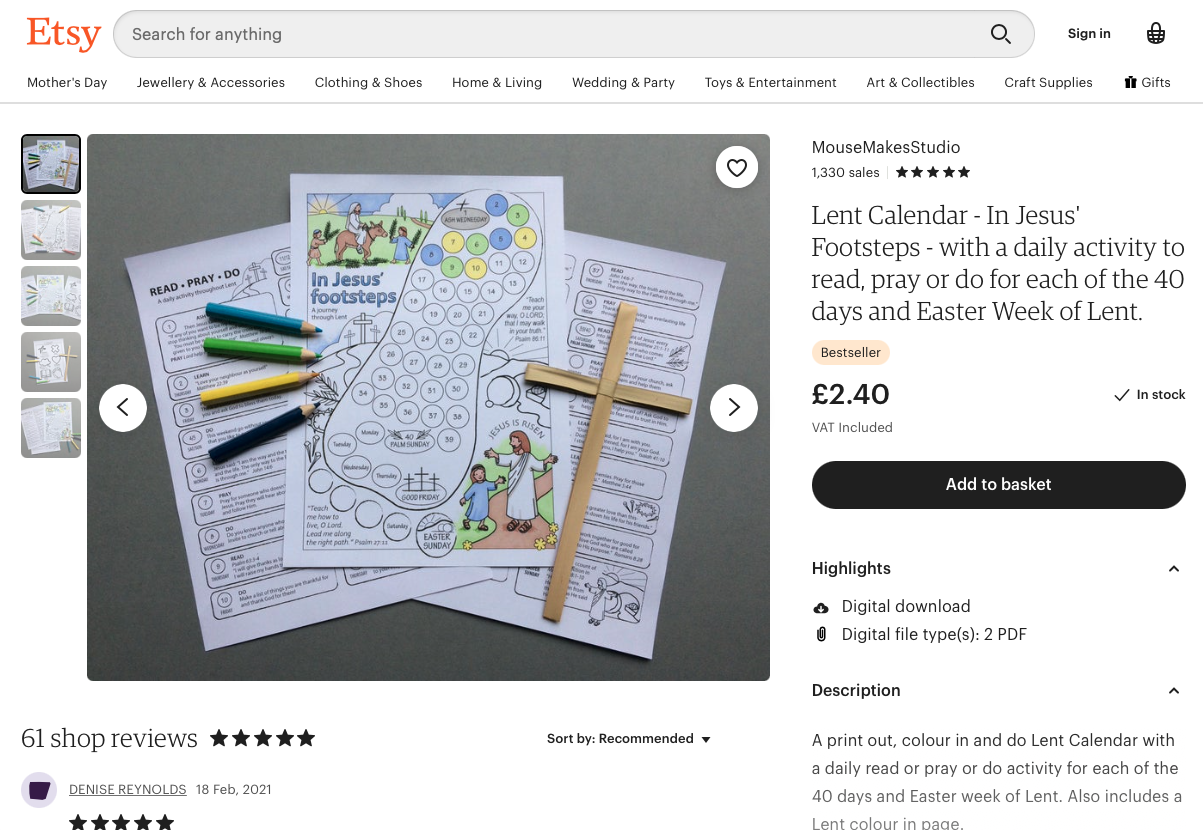Screen dimensions: 1203x830
Task: Collapse the Highlights section
Action: click(x=1174, y=569)
